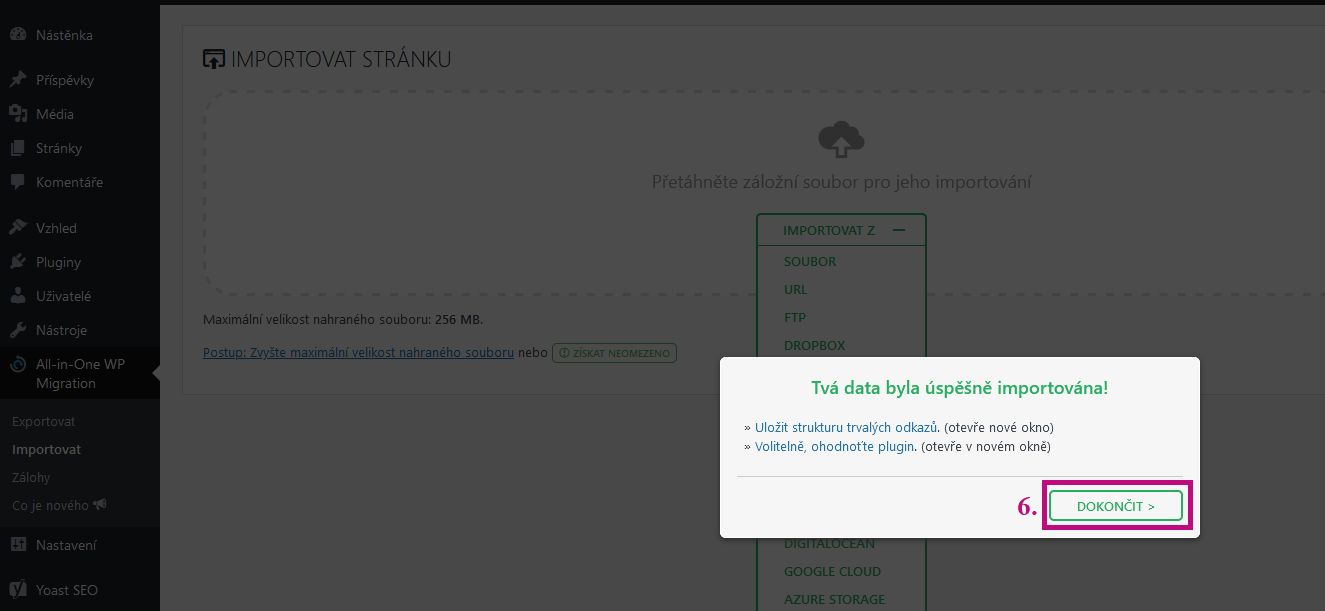Select FTP import option
The image size is (1325, 611).
click(795, 318)
